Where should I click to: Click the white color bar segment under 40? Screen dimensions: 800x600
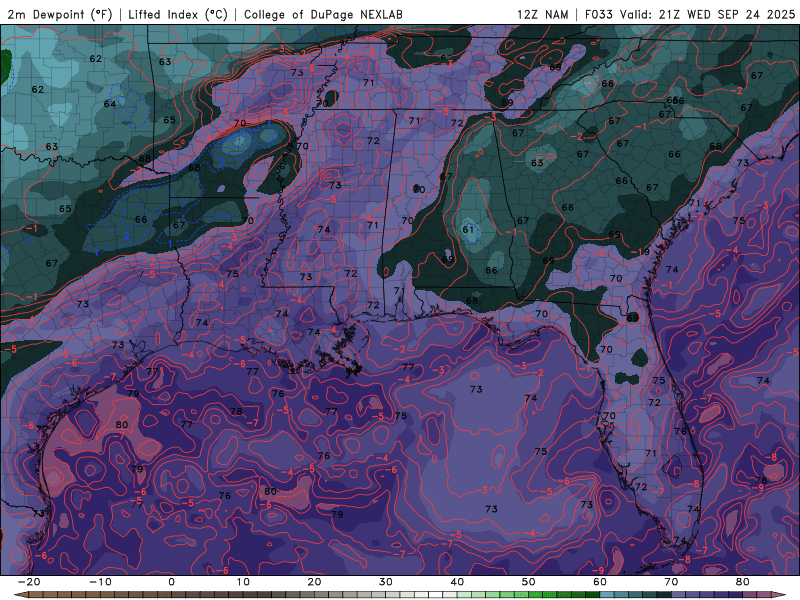pyautogui.click(x=436, y=595)
